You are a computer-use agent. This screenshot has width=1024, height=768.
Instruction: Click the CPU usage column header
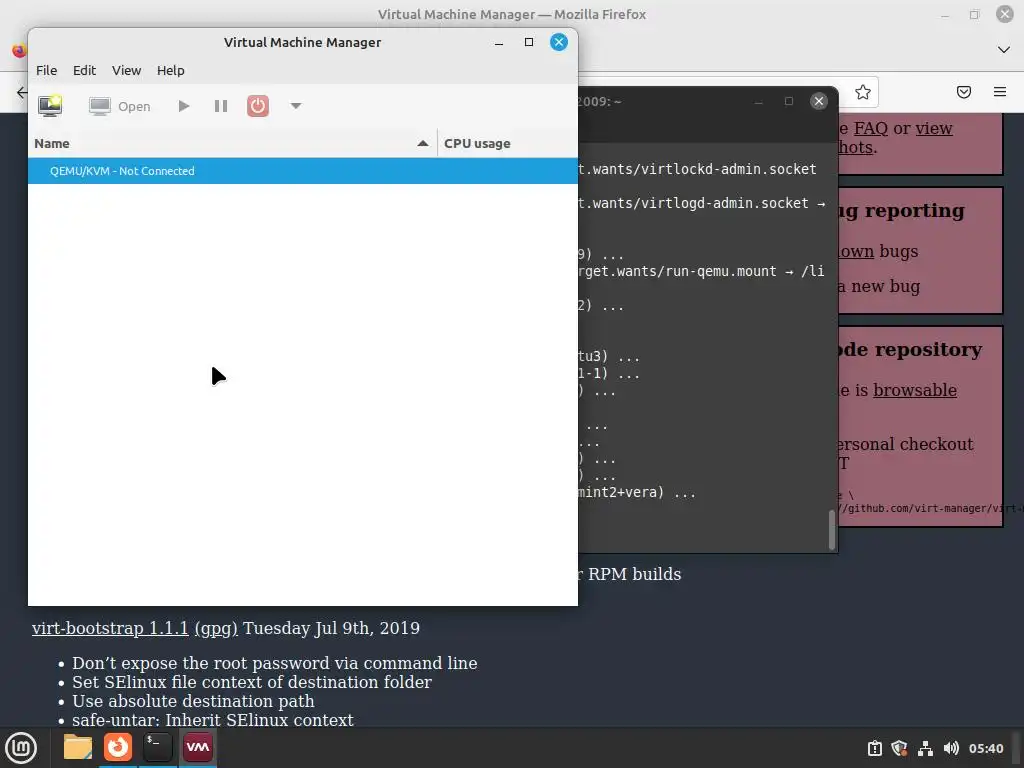point(507,143)
